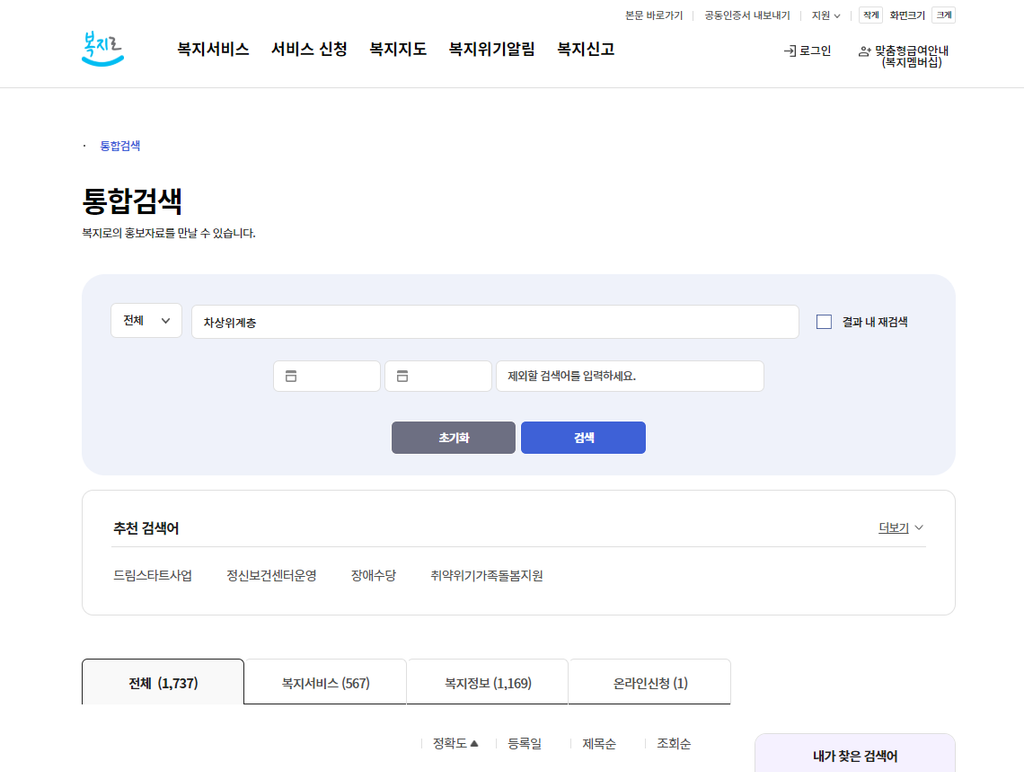1024x772 pixels.
Task: Select recommended keyword 정신보건센터운영
Action: [x=272, y=575]
